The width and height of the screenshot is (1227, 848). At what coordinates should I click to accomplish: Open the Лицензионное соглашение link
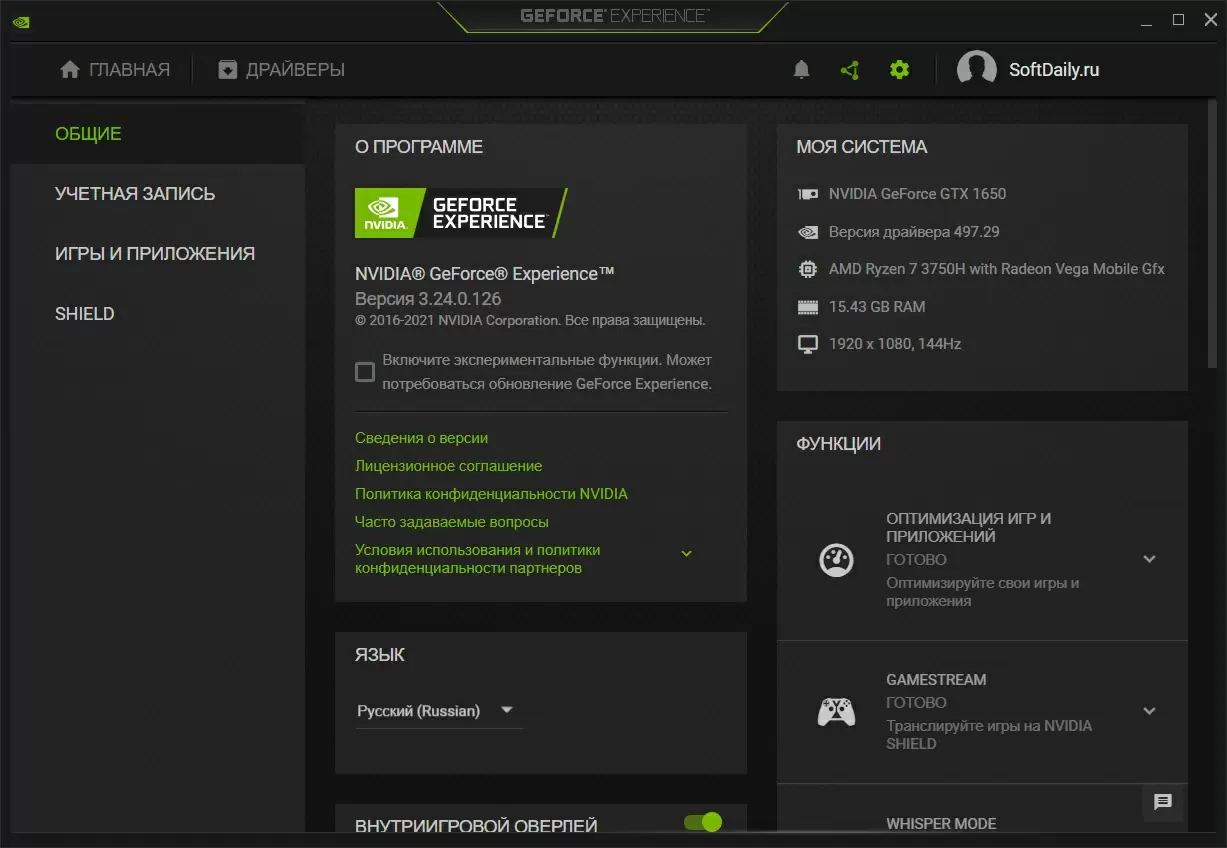448,466
